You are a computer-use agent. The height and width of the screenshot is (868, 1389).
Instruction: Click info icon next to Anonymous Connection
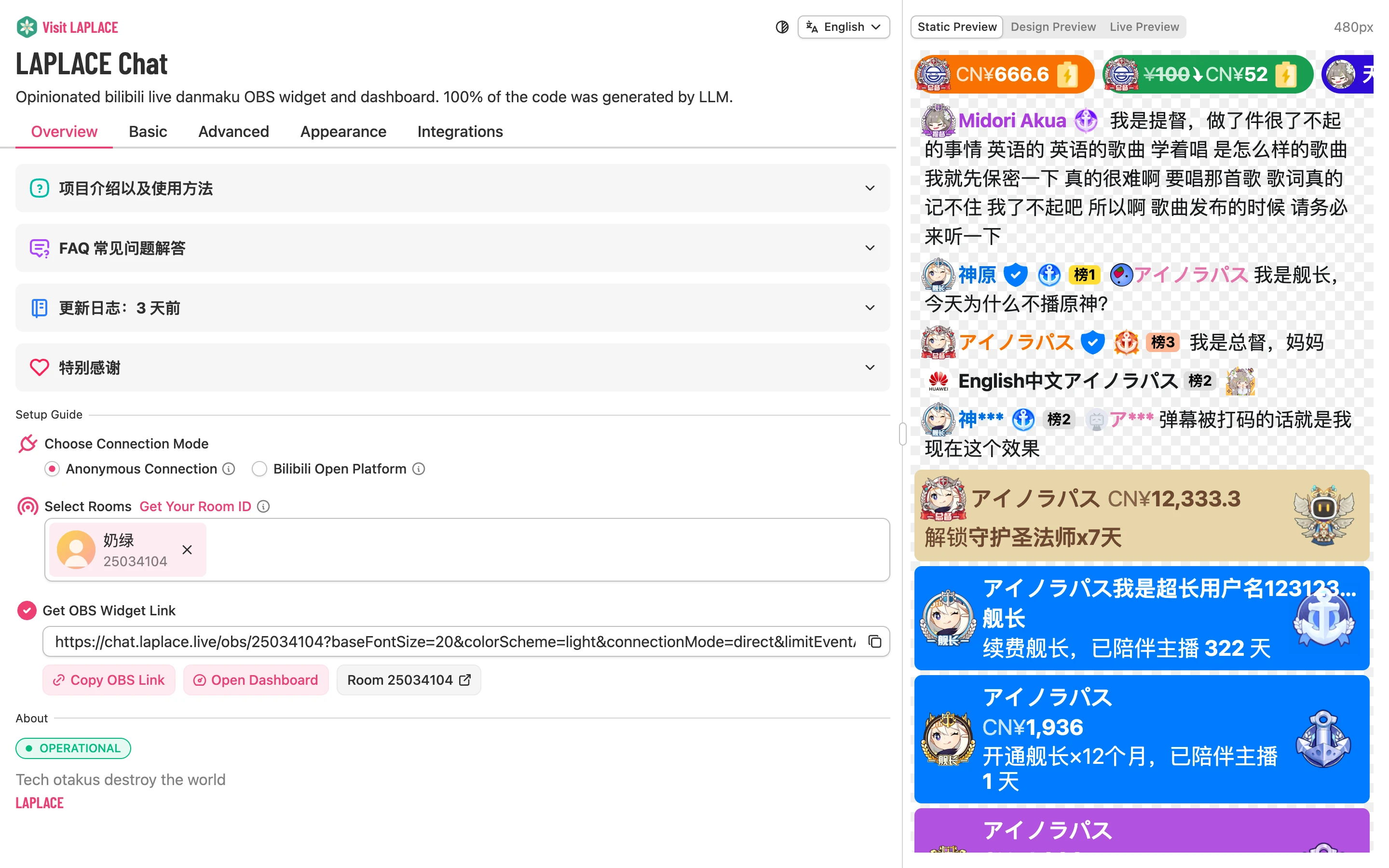coord(229,469)
